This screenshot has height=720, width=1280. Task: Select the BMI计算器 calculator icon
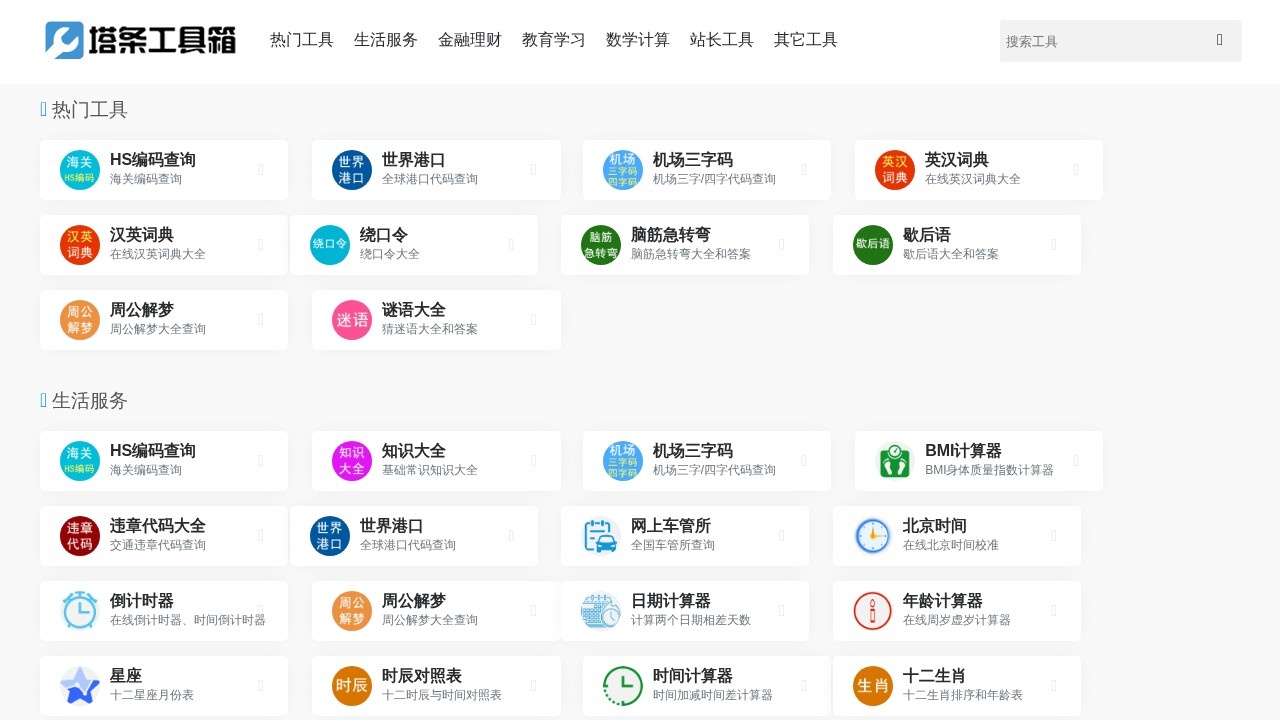point(893,460)
